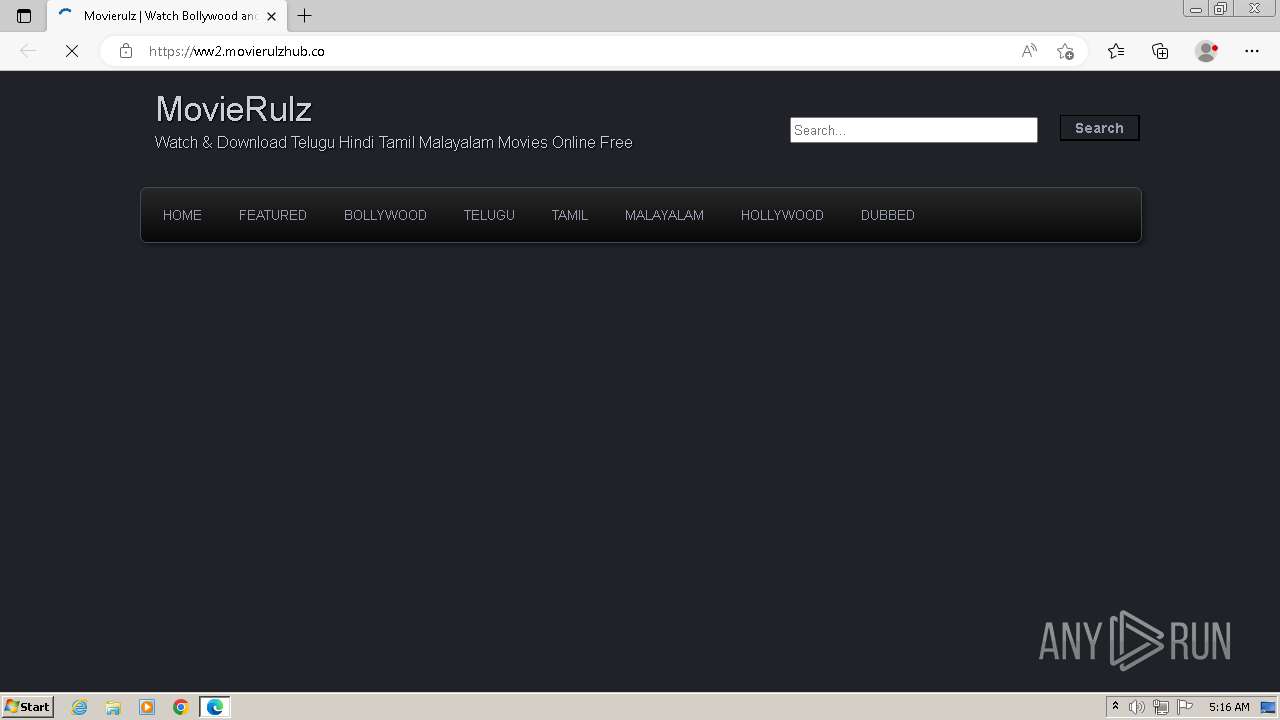1280x720 pixels.
Task: Open the TAMIL category
Action: pos(570,215)
